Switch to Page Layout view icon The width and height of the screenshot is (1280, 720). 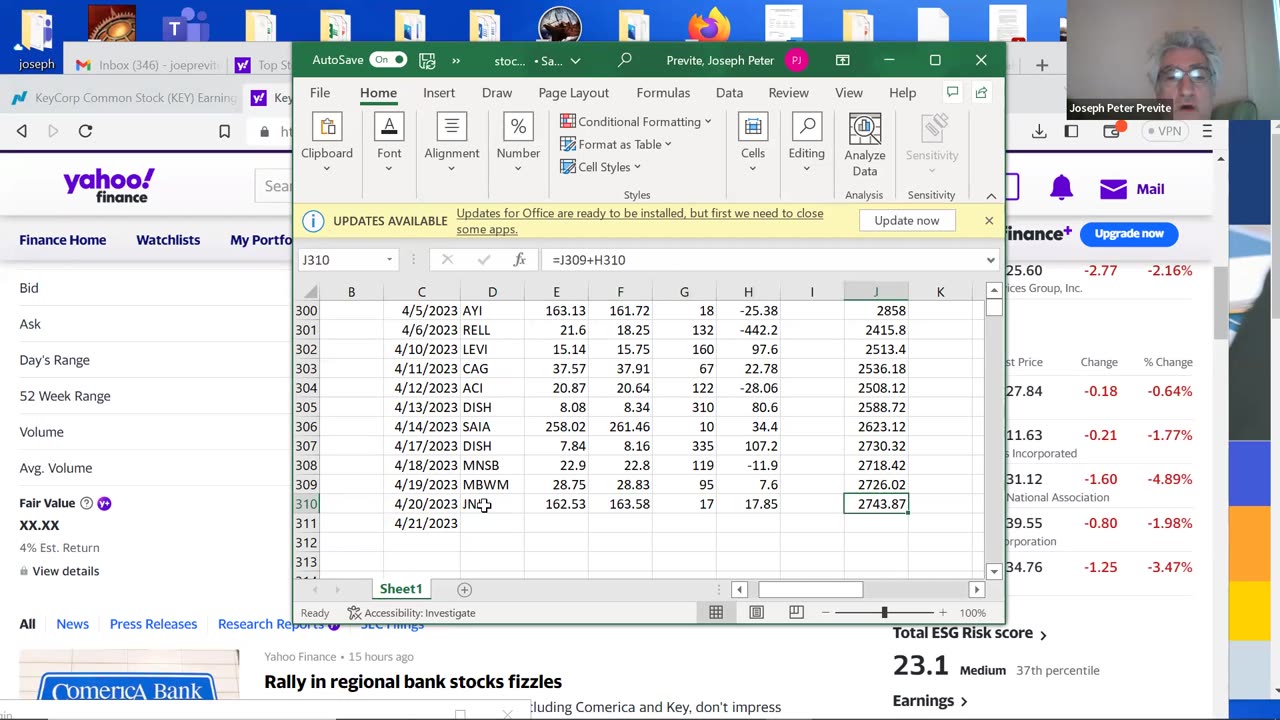(756, 612)
